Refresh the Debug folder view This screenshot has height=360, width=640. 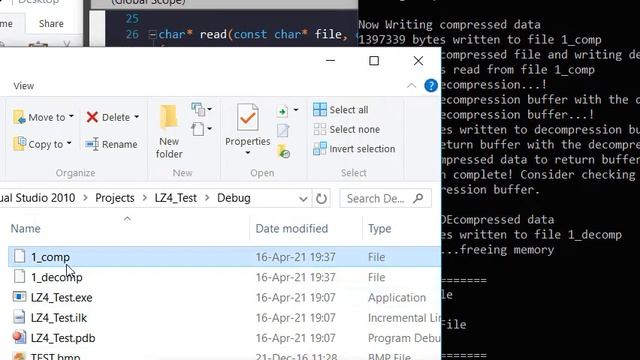click(x=321, y=199)
